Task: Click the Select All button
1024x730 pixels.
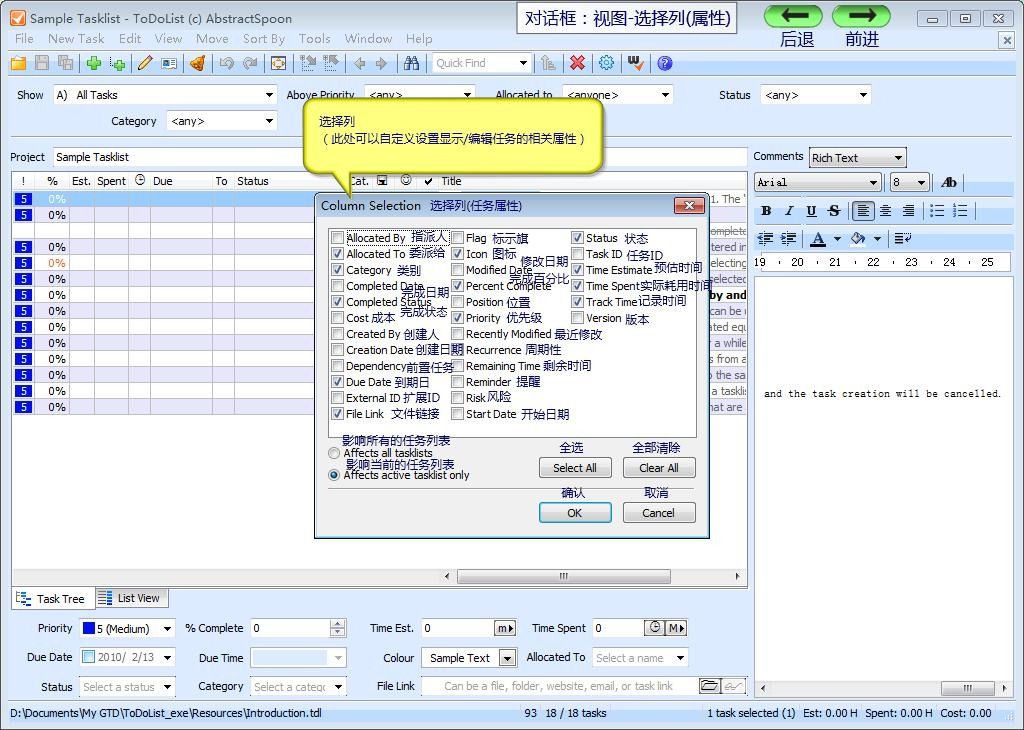Action: click(574, 468)
